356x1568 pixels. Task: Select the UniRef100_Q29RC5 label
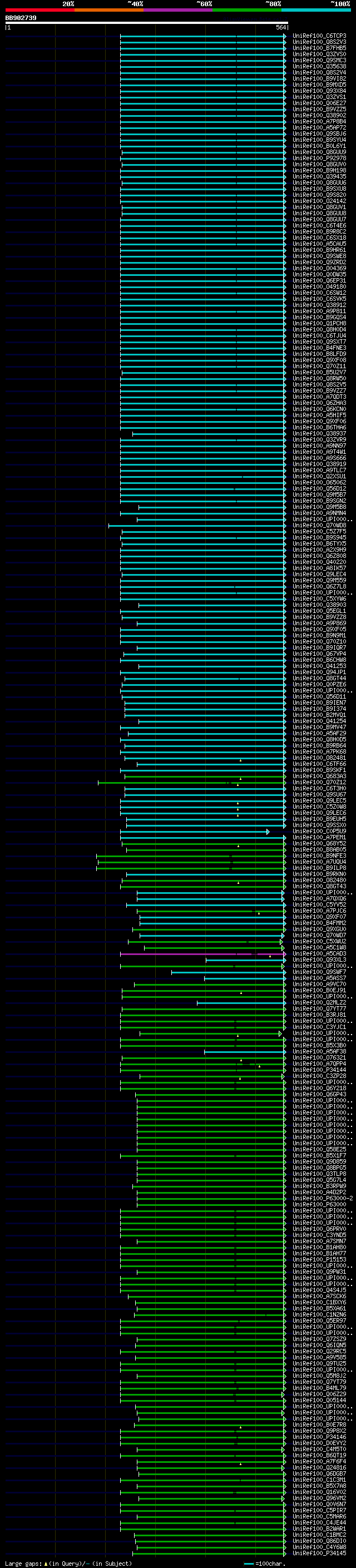319,1351
